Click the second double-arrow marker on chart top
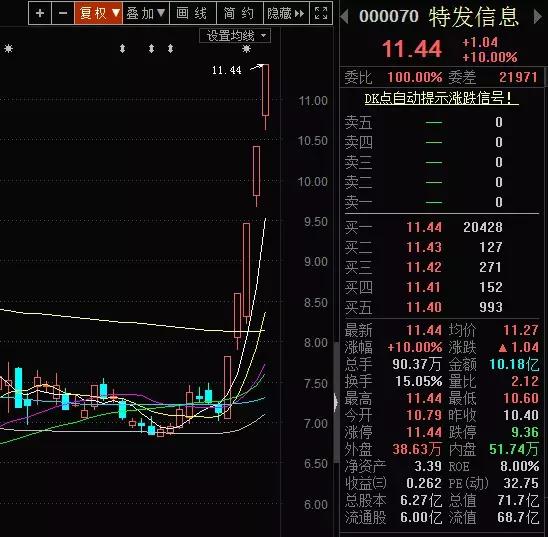This screenshot has height=537, width=548. click(x=151, y=48)
